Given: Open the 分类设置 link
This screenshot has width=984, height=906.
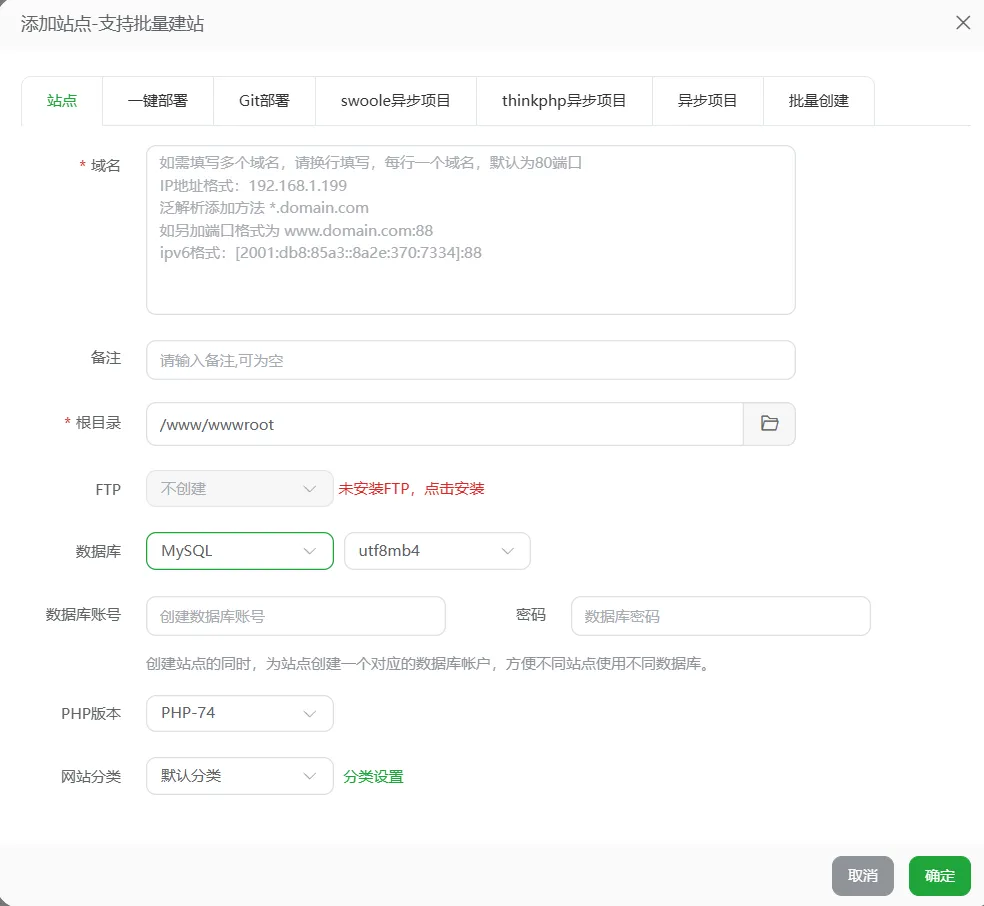Looking at the screenshot, I should click(x=373, y=777).
